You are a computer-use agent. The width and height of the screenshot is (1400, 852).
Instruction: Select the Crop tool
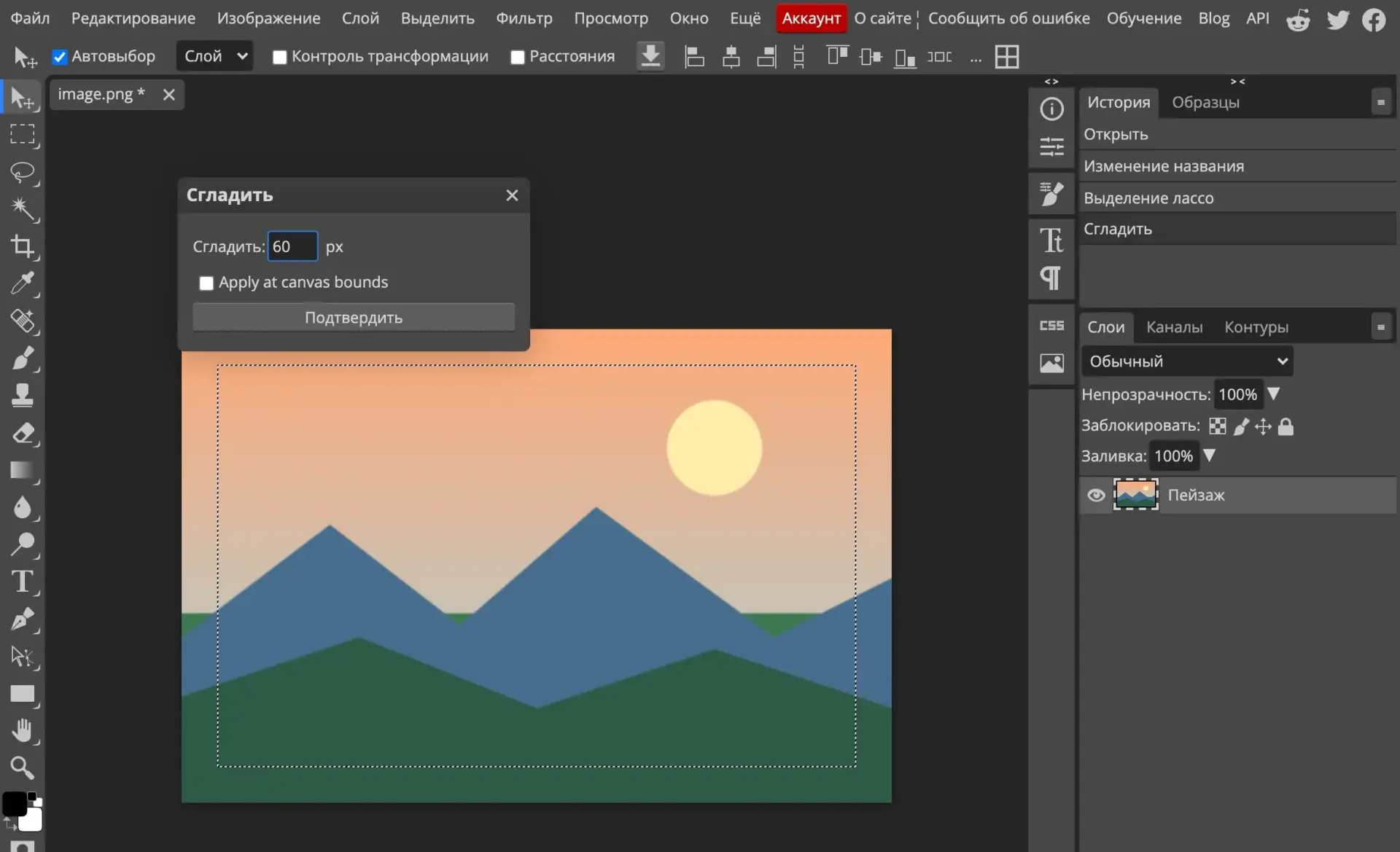coord(23,246)
